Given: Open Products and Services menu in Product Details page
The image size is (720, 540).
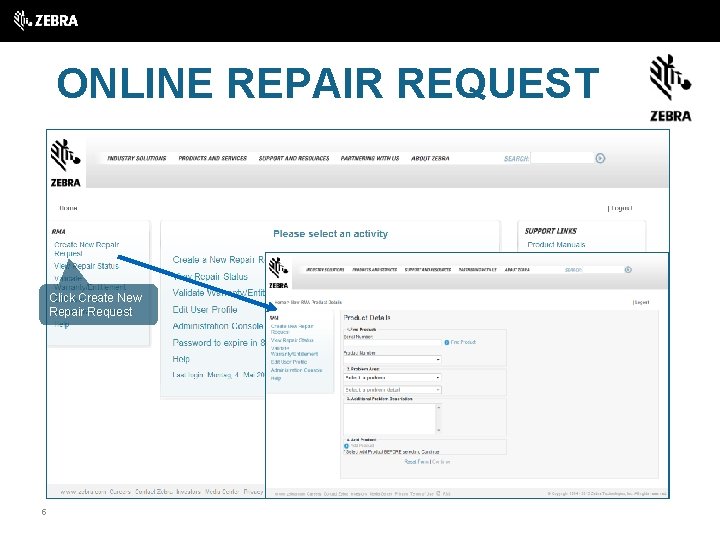Looking at the screenshot, I should [374, 270].
